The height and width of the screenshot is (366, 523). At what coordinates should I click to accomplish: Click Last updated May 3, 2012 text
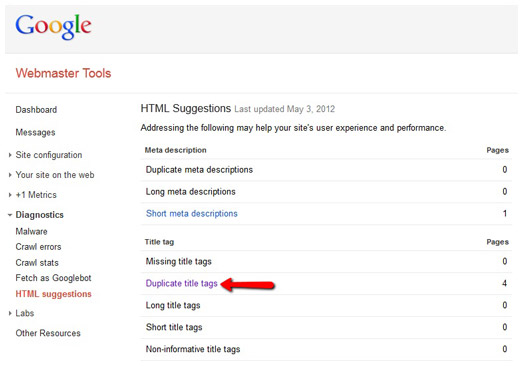[285, 109]
